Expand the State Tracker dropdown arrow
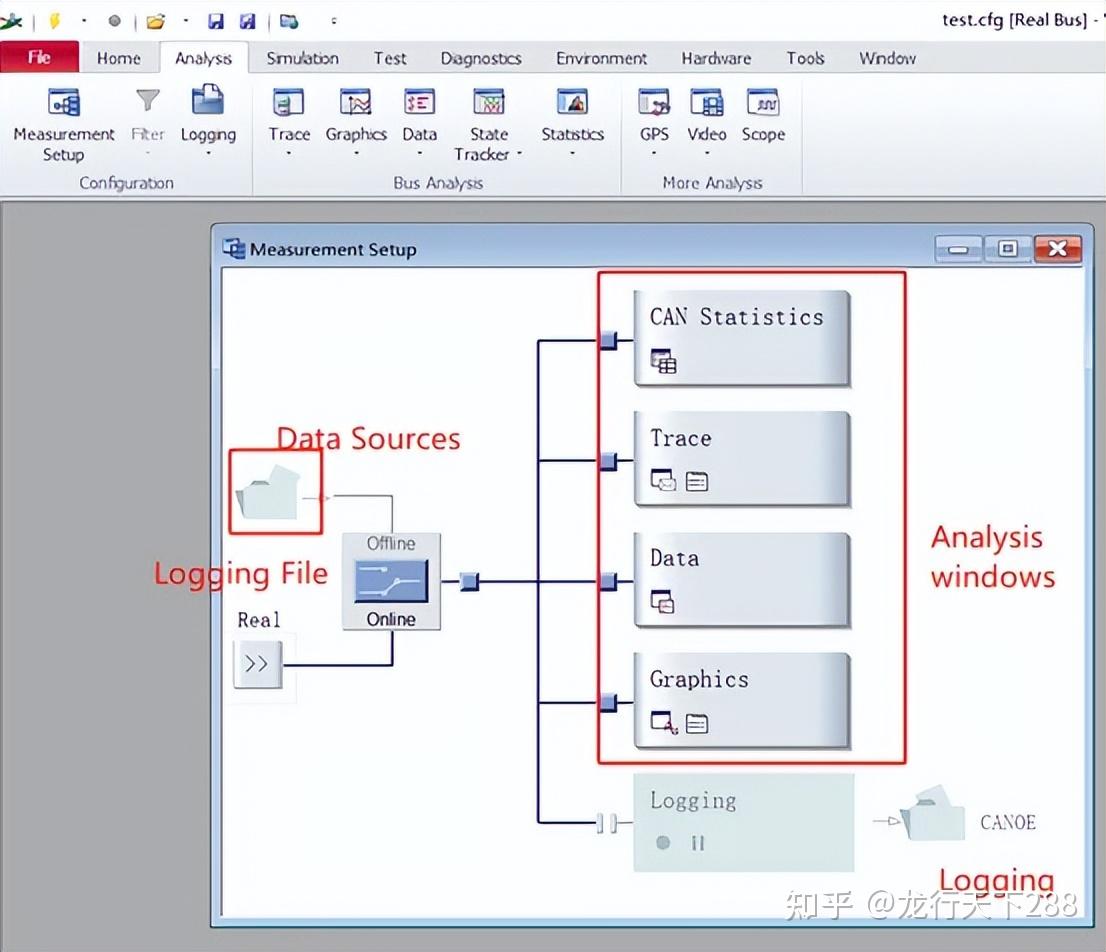This screenshot has width=1106, height=952. click(x=520, y=154)
